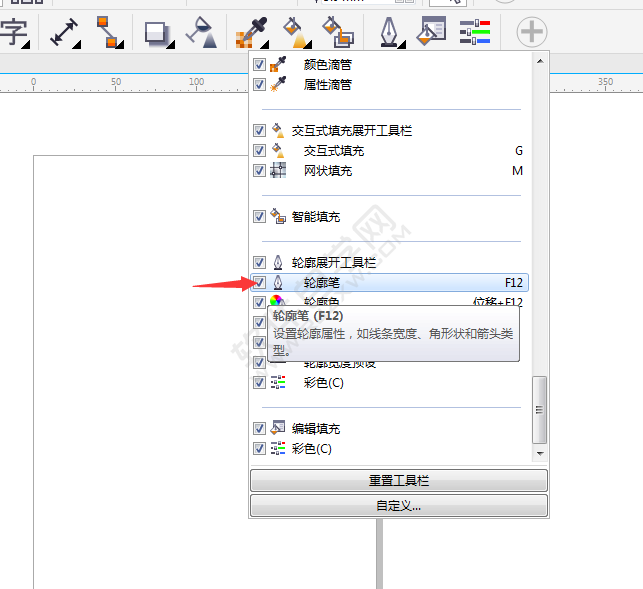Image resolution: width=643 pixels, height=589 pixels.
Task: Click the vertical scrollbar thumb
Action: tap(540, 410)
